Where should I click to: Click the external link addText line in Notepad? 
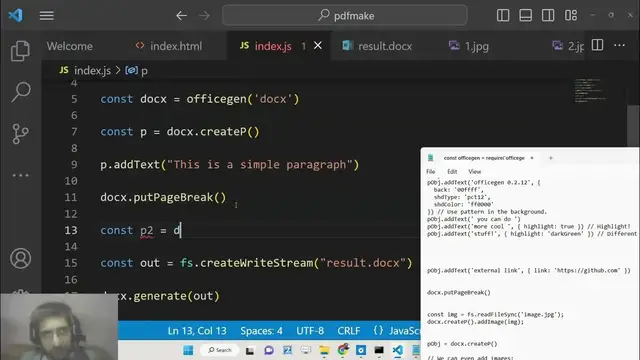click(529, 271)
